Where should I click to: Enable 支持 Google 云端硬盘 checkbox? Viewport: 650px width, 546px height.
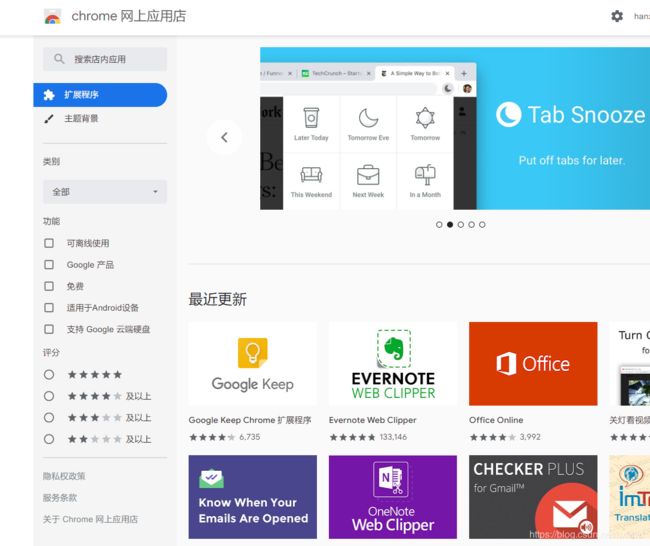click(x=49, y=329)
